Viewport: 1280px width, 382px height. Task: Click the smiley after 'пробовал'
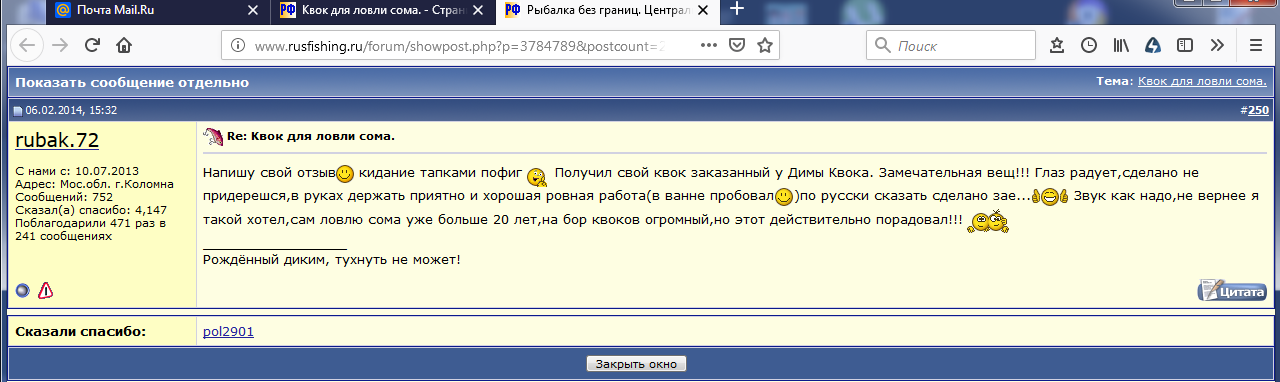tap(784, 197)
